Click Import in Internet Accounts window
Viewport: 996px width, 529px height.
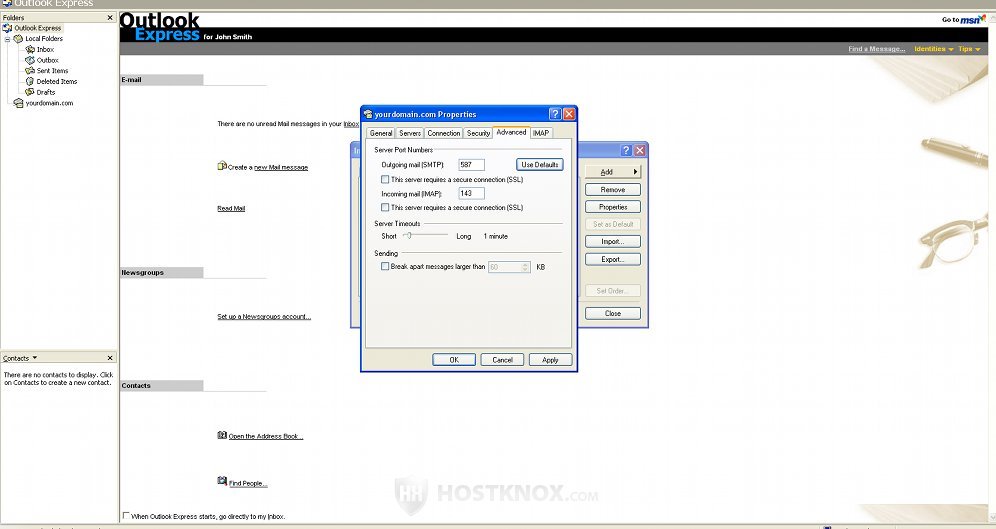point(612,241)
